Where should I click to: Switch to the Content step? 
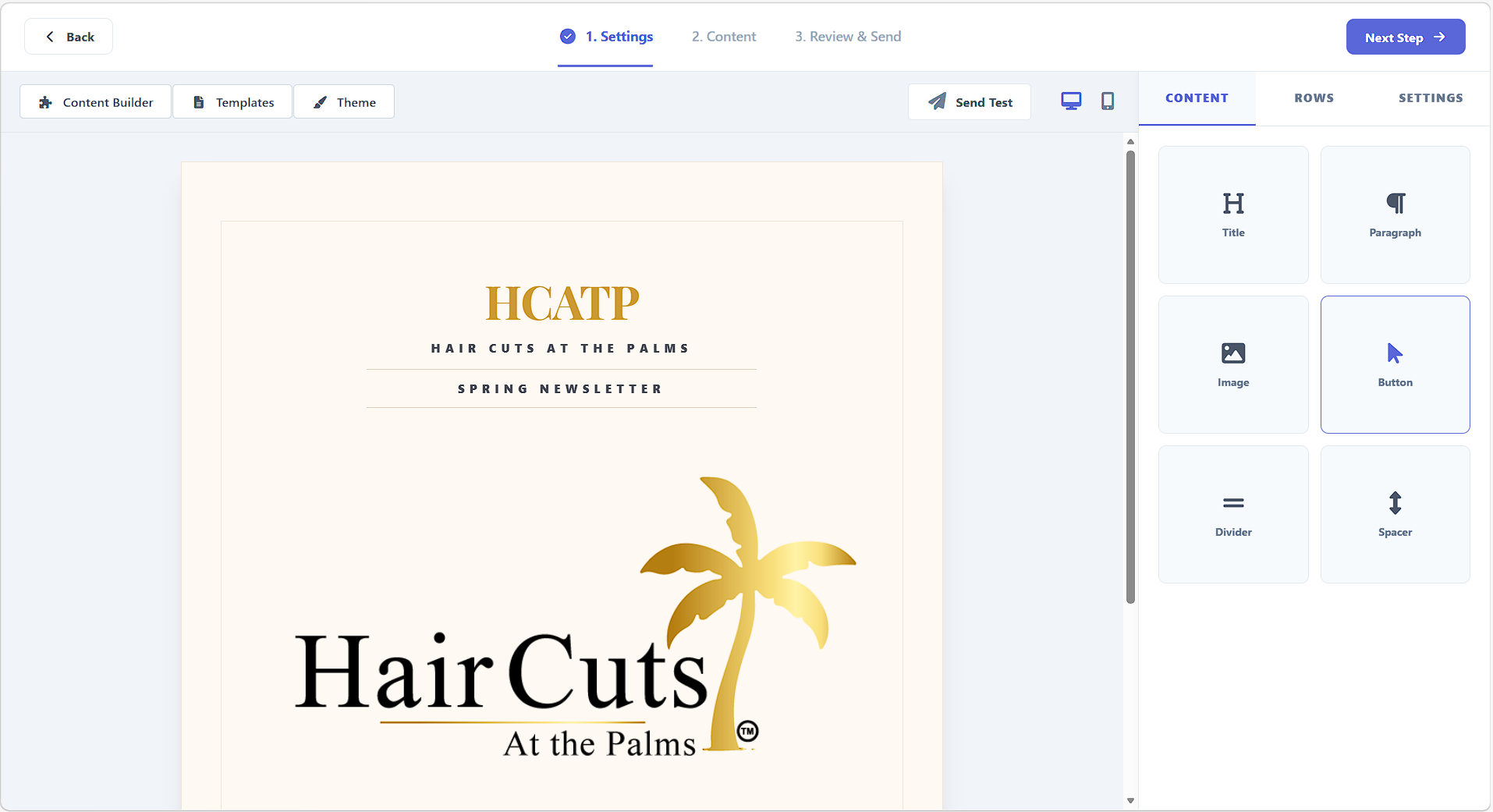(722, 36)
